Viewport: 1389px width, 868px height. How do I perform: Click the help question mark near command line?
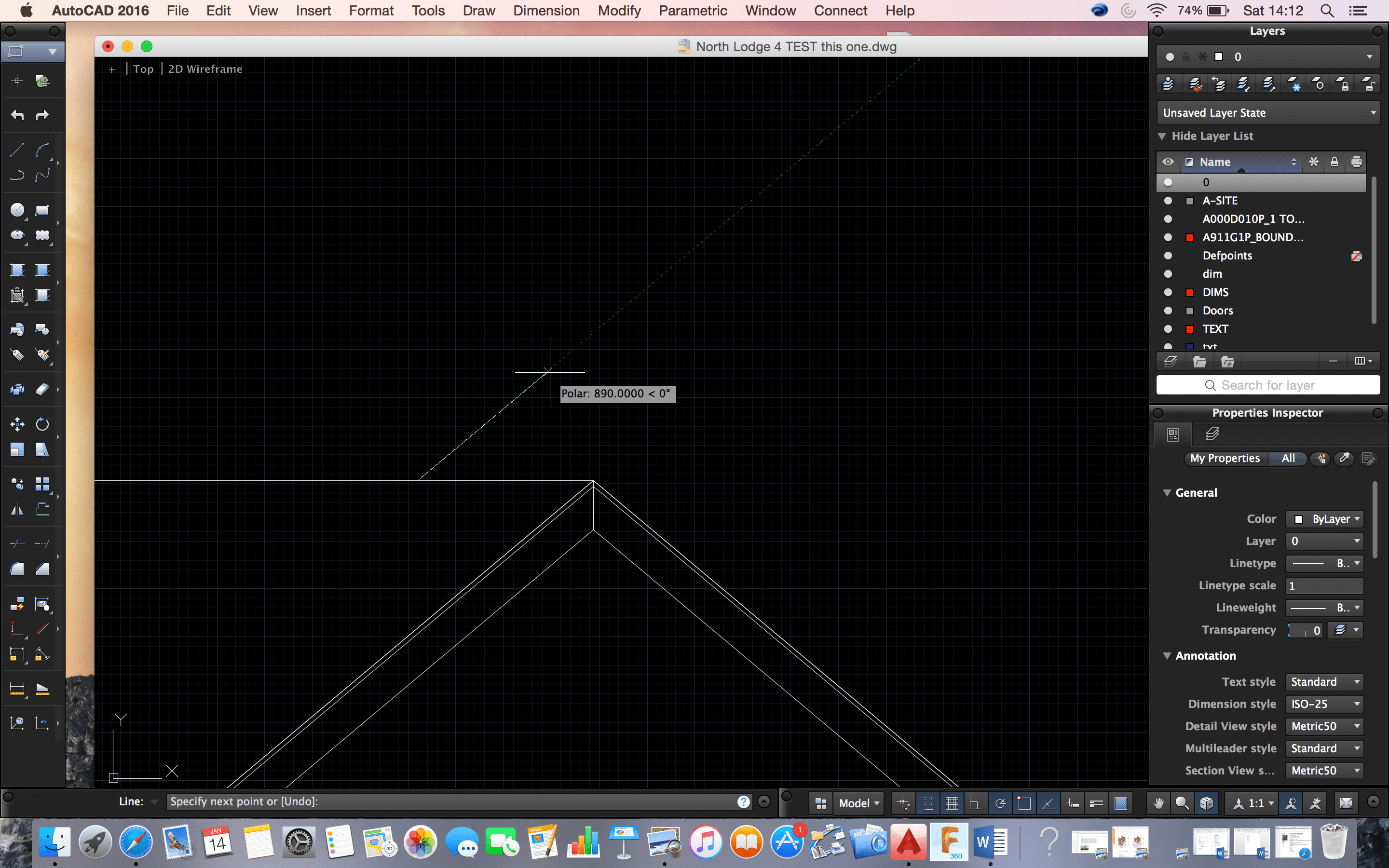pos(743,801)
